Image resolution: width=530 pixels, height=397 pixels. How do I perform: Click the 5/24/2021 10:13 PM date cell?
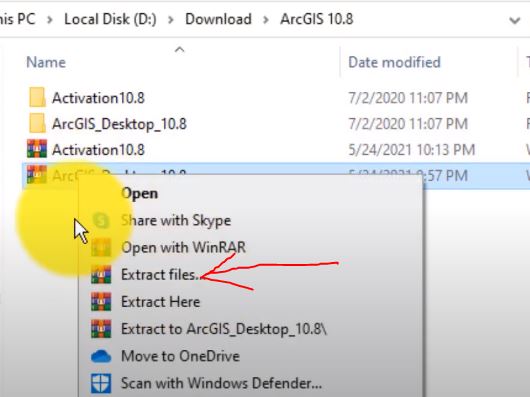coord(411,150)
